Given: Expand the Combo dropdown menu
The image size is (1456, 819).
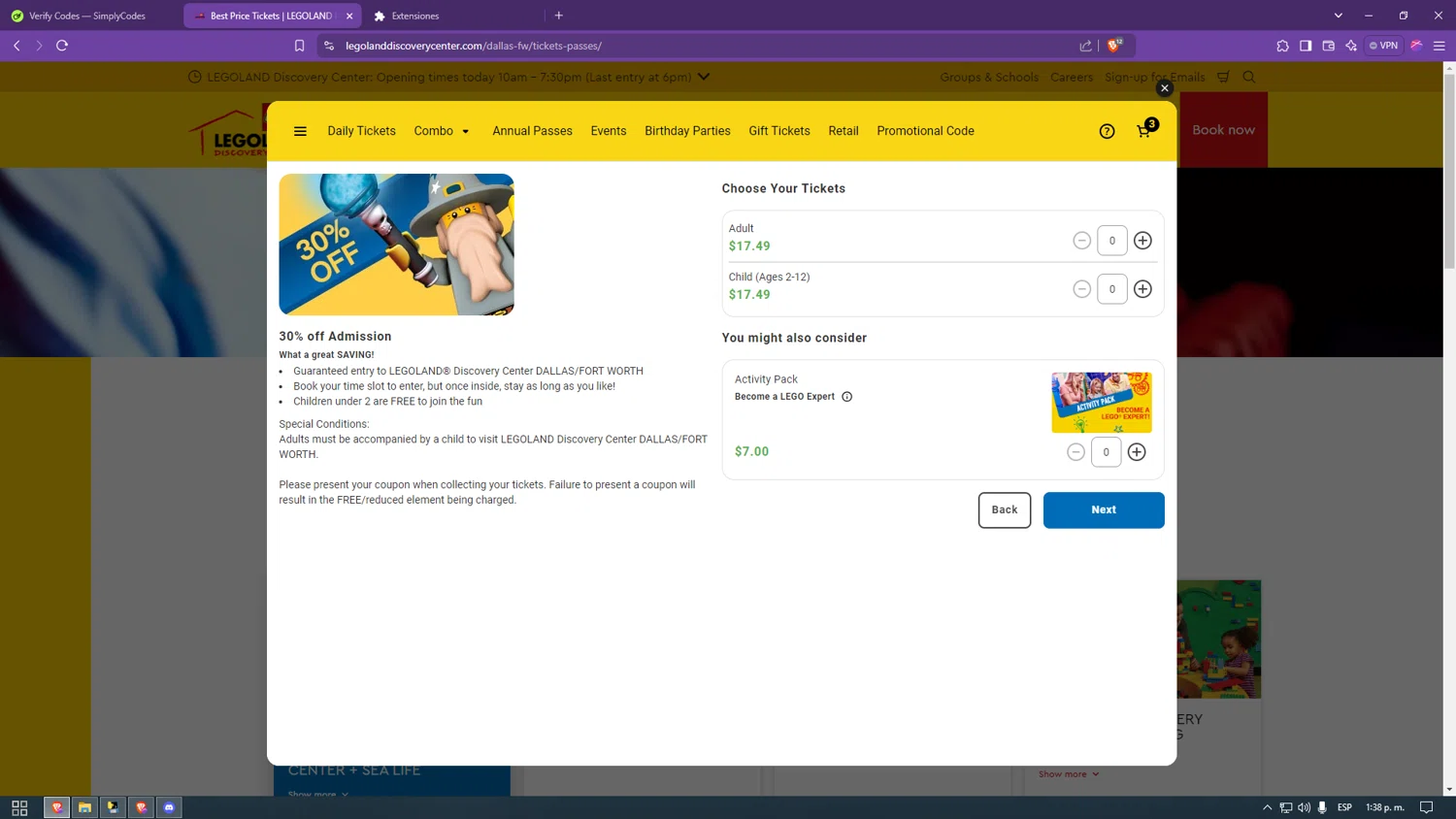Looking at the screenshot, I should click(x=442, y=131).
